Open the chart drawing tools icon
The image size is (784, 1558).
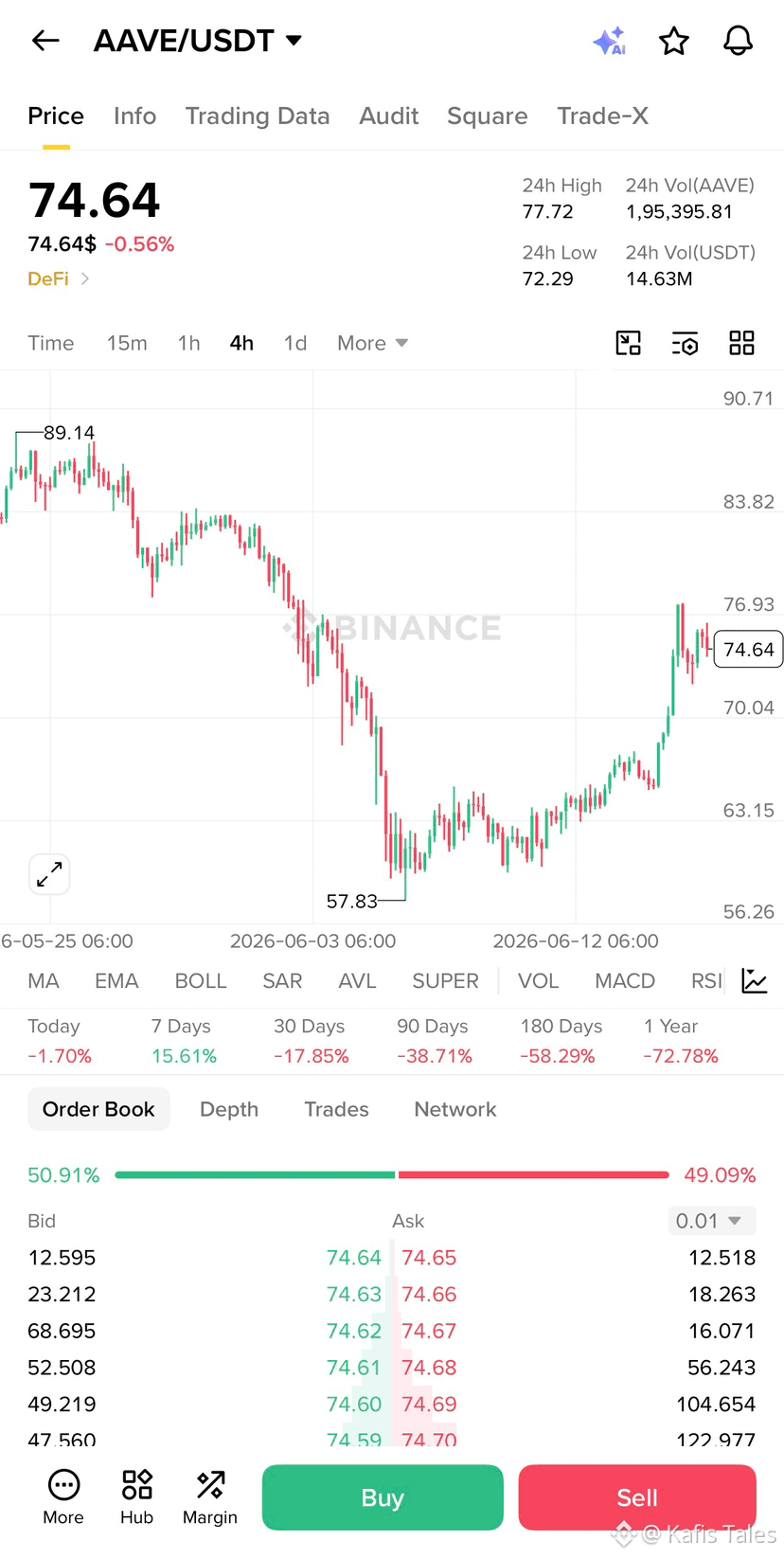pyautogui.click(x=629, y=343)
